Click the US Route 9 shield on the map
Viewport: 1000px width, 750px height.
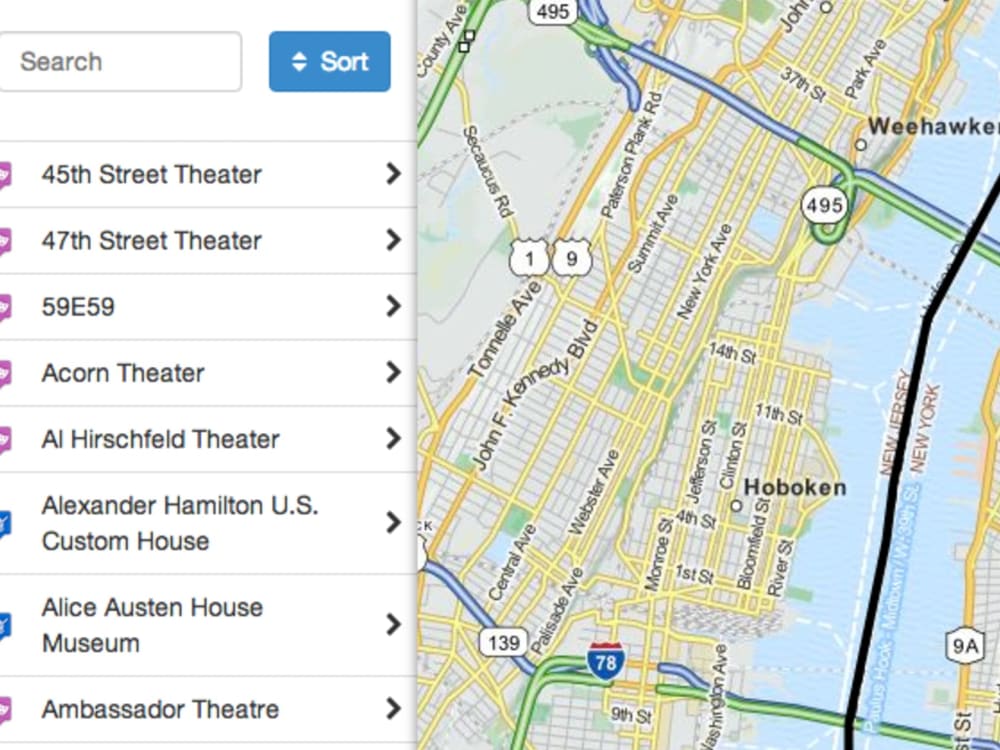pos(571,258)
